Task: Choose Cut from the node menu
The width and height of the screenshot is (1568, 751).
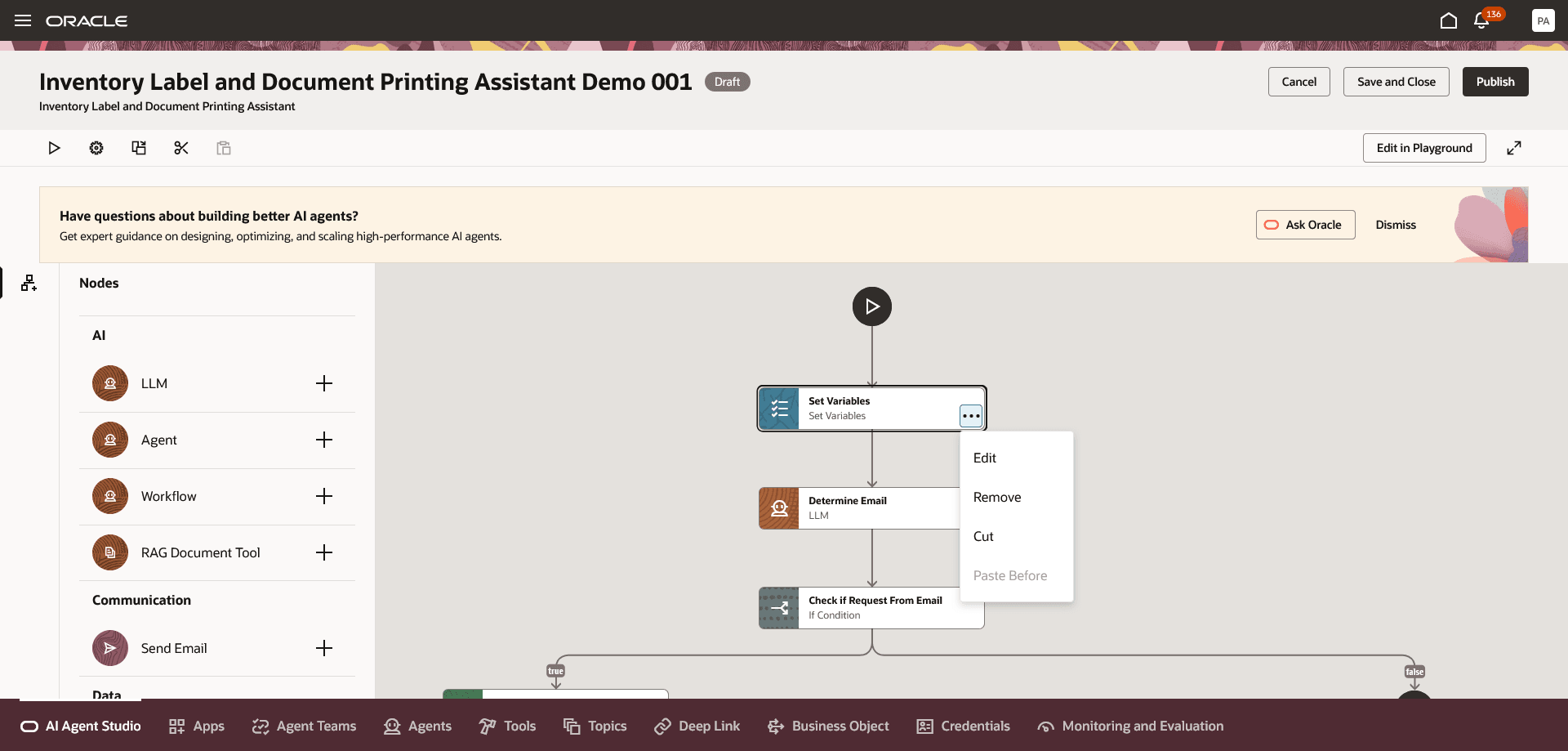Action: pos(1017,536)
